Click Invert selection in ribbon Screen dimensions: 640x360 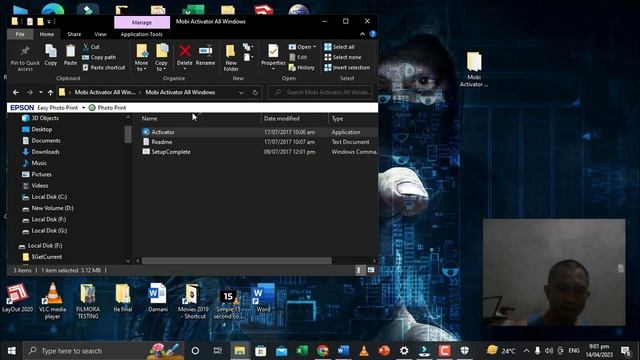[x=347, y=68]
